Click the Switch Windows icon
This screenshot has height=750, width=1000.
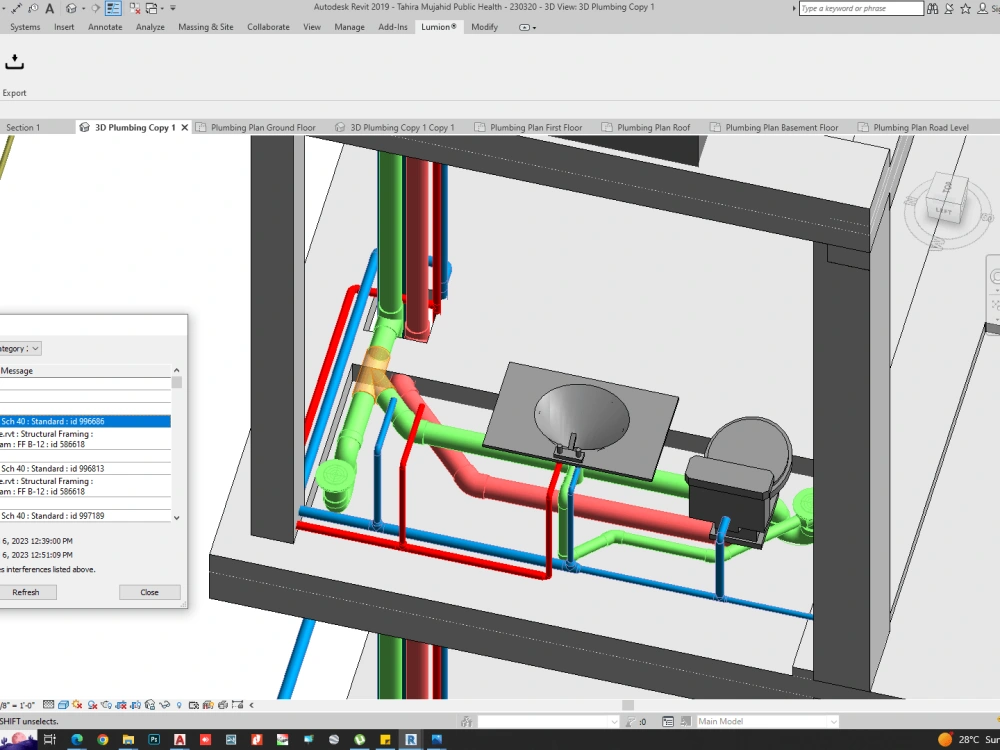152,8
